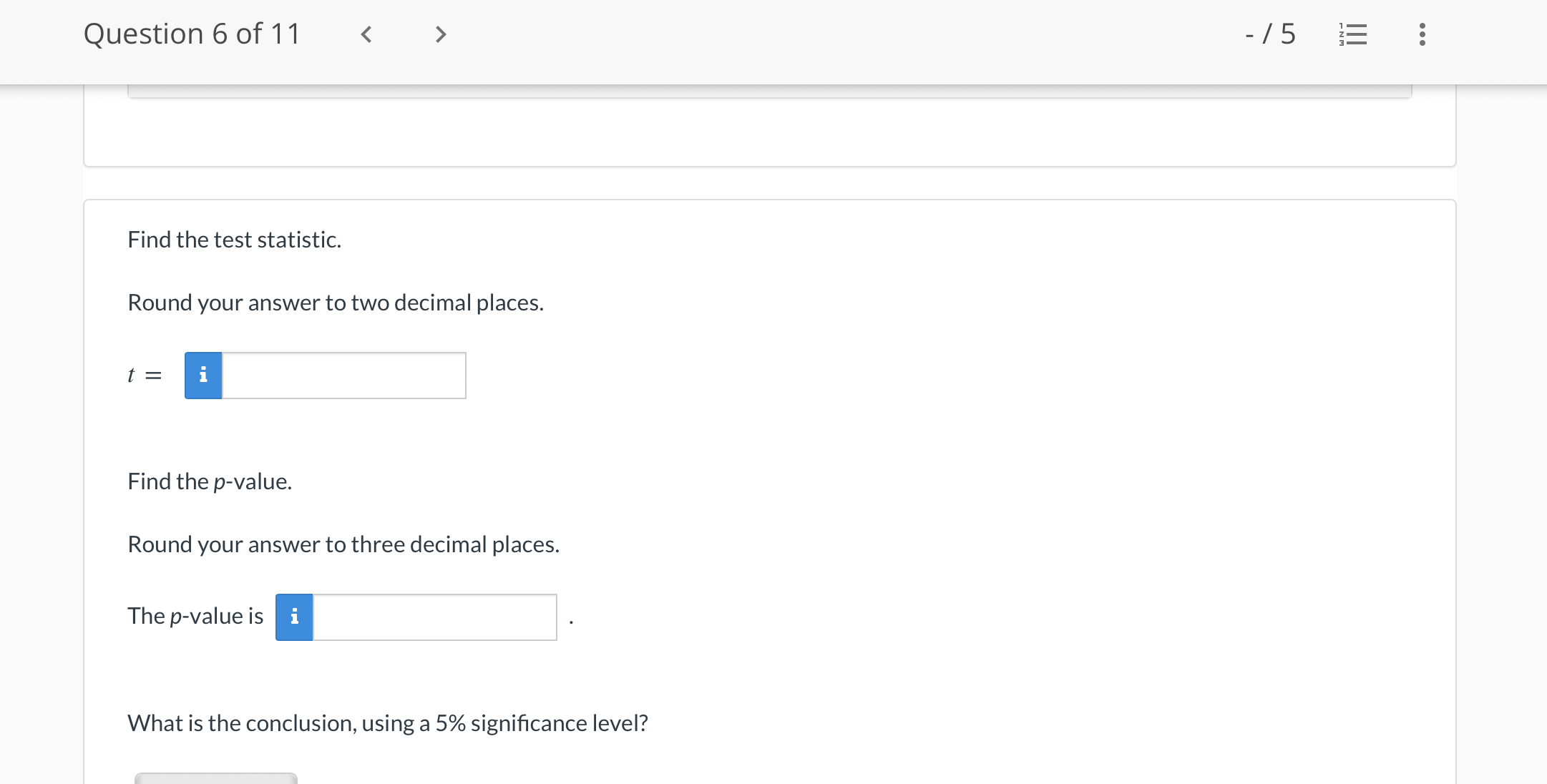Click the "- / 5" score indicator
The image size is (1547, 784).
point(1270,34)
